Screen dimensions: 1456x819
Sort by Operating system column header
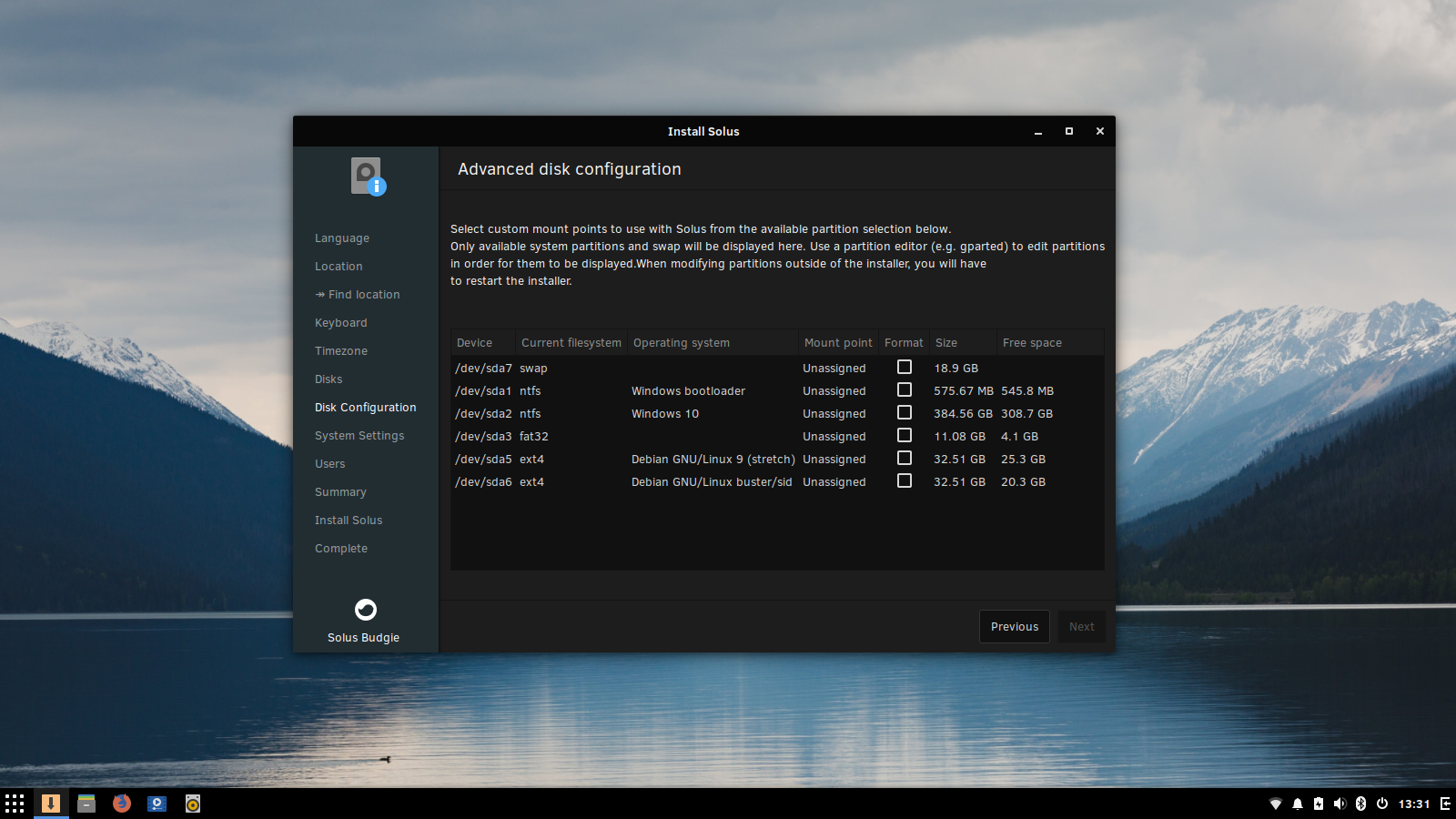[713, 343]
